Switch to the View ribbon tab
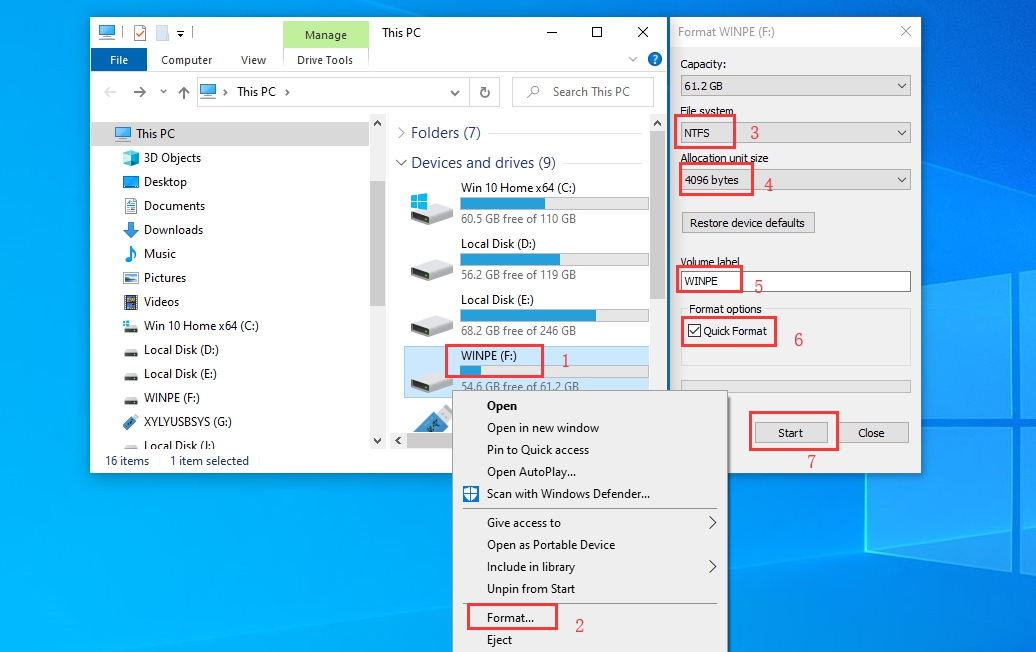This screenshot has height=652, width=1036. (253, 59)
